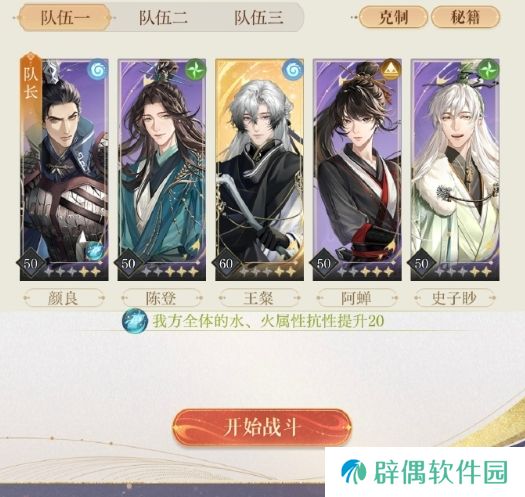Tap the earth element icon on 阿蝉's card

point(391,70)
